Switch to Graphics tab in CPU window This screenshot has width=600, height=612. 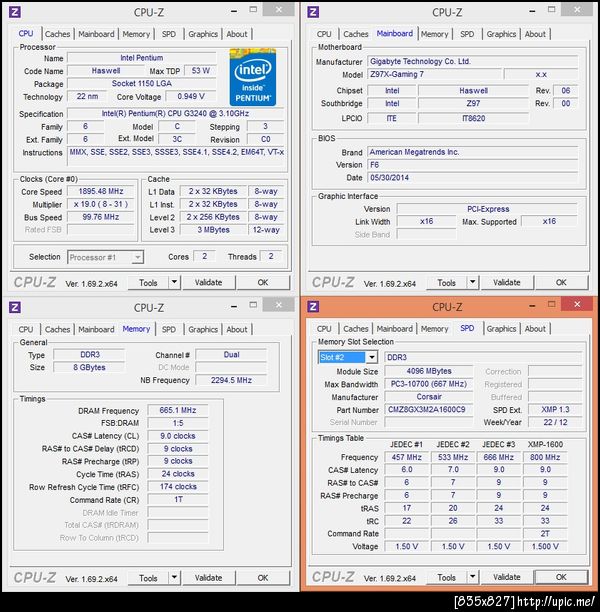click(203, 34)
